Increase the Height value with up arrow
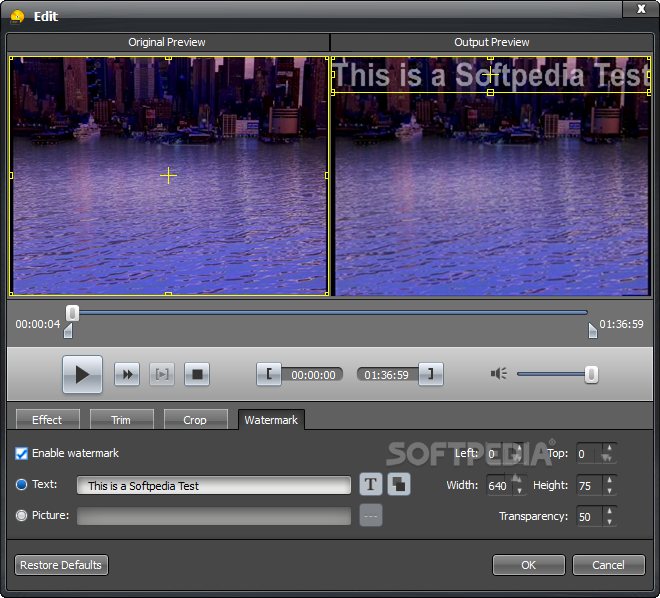660x598 pixels. point(609,480)
